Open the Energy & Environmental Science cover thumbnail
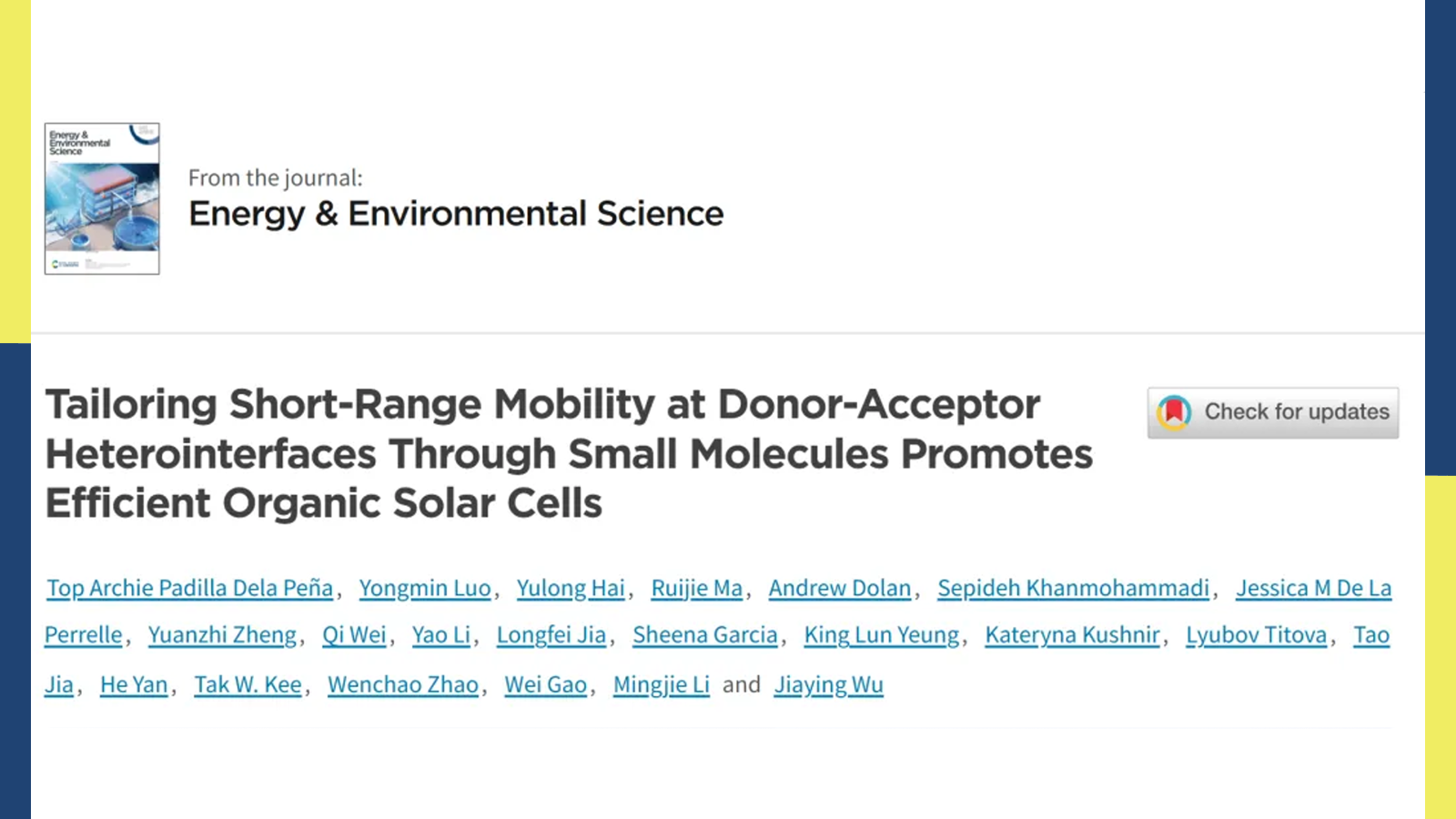 (102, 198)
